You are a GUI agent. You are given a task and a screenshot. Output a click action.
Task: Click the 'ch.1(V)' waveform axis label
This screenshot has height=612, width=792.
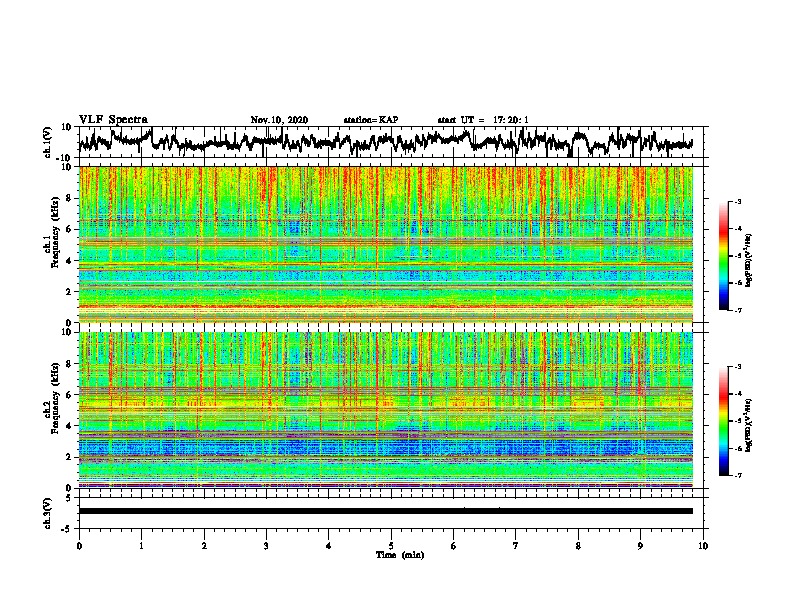click(48, 142)
